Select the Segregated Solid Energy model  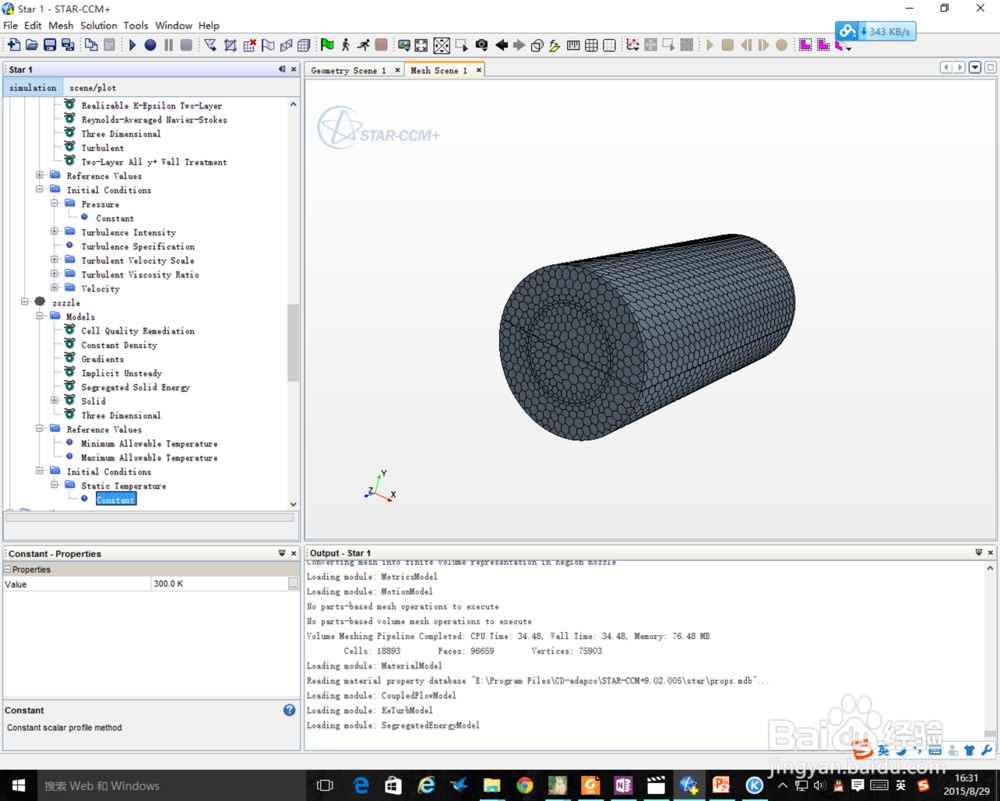point(135,387)
